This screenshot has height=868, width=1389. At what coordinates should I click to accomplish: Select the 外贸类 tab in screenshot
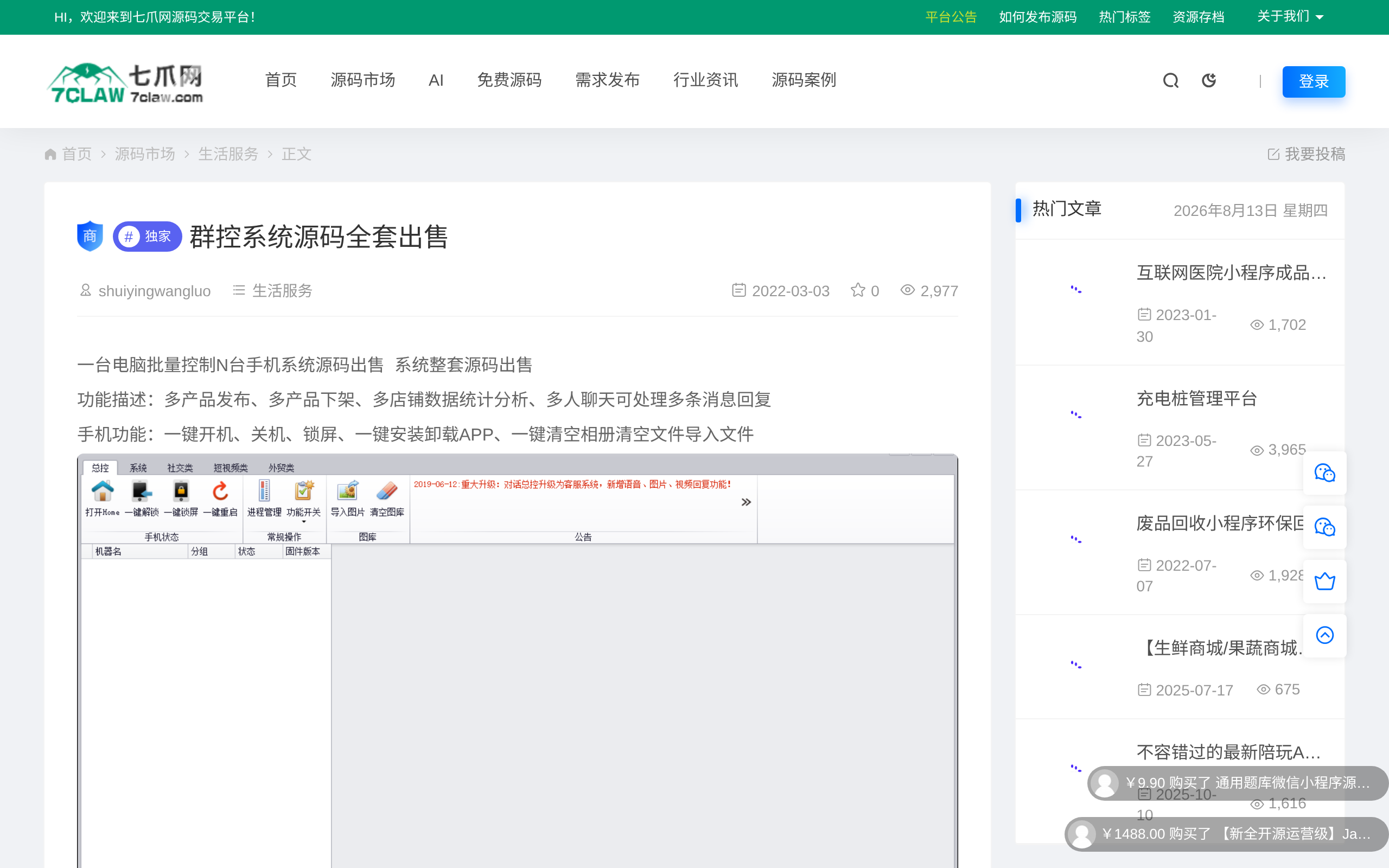click(x=281, y=468)
